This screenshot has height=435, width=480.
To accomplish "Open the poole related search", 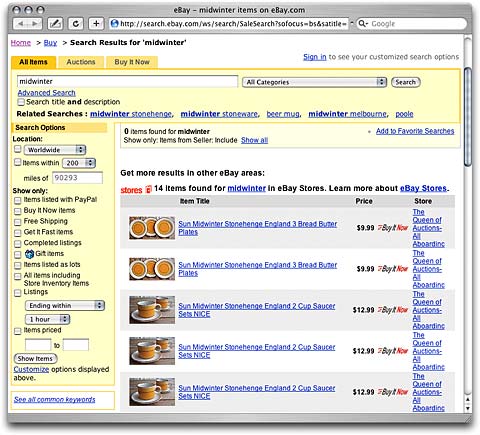I will click(404, 114).
